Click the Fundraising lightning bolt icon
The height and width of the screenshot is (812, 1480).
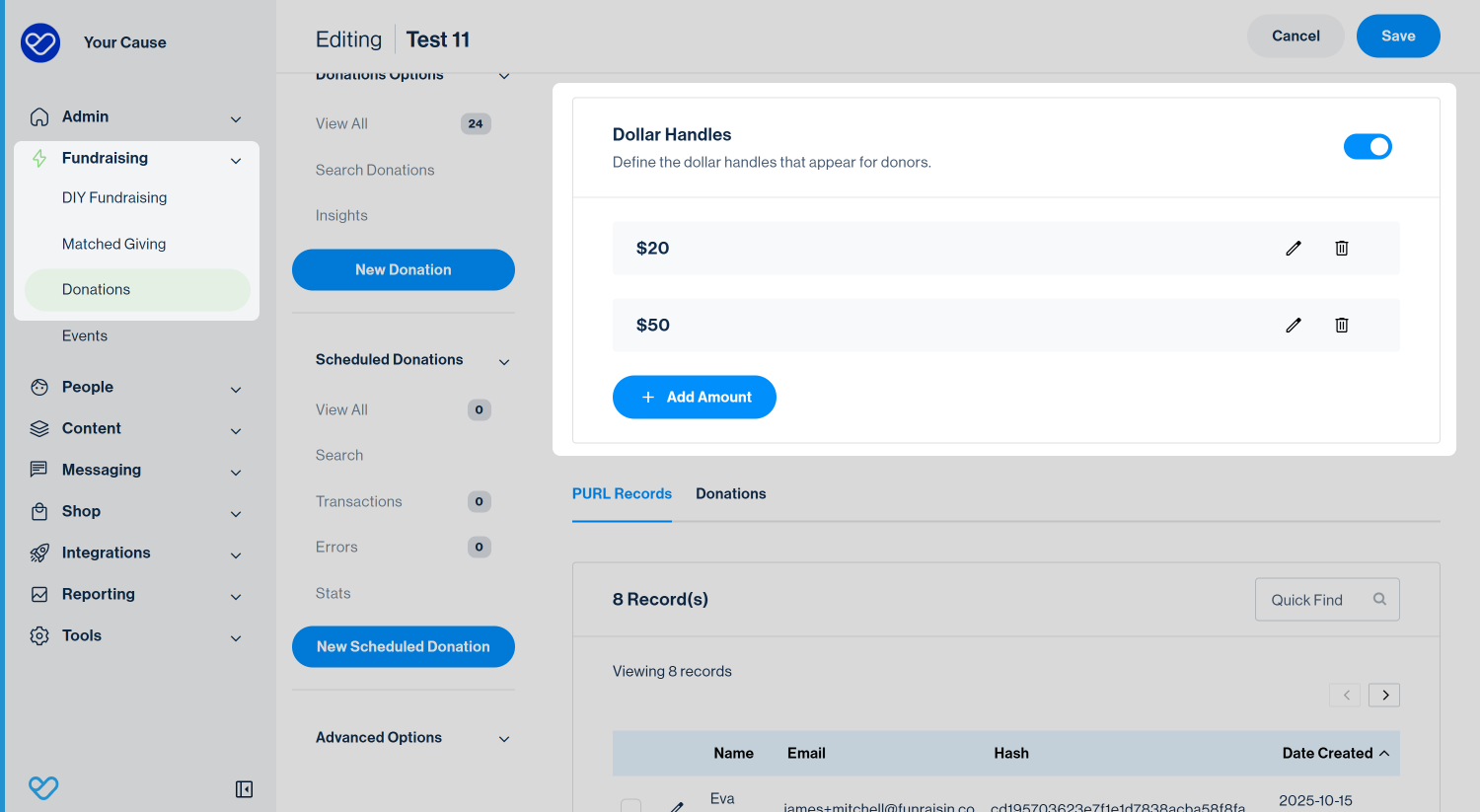coord(39,158)
